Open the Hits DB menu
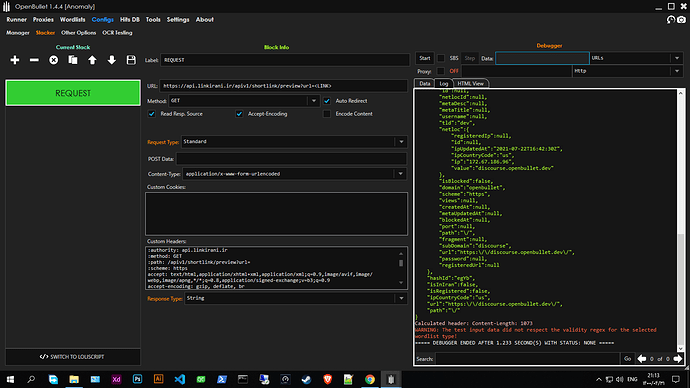Viewport: 690px width, 388px height. pyautogui.click(x=130, y=20)
